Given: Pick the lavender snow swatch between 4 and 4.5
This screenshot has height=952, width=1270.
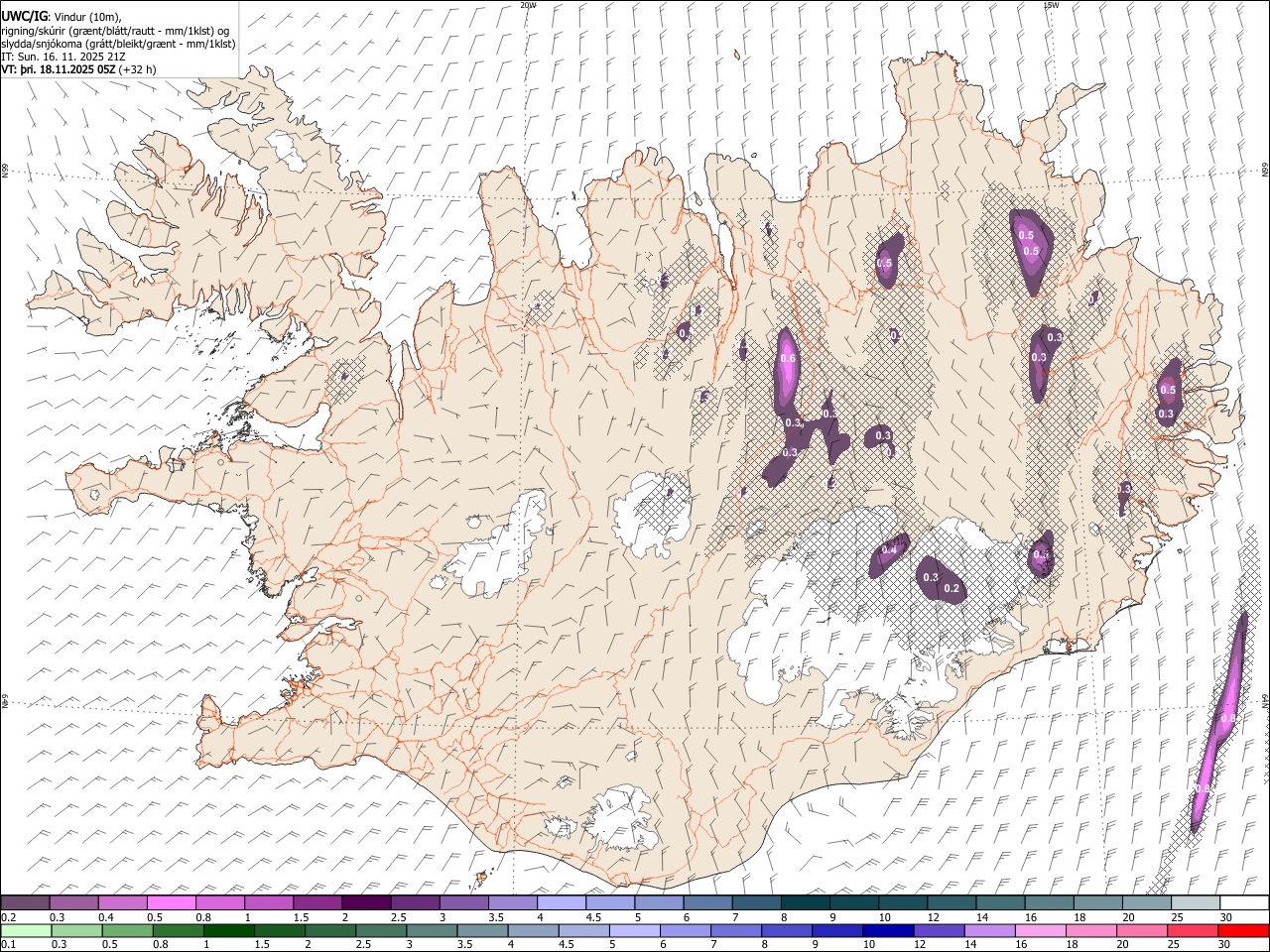Looking at the screenshot, I should tap(561, 902).
